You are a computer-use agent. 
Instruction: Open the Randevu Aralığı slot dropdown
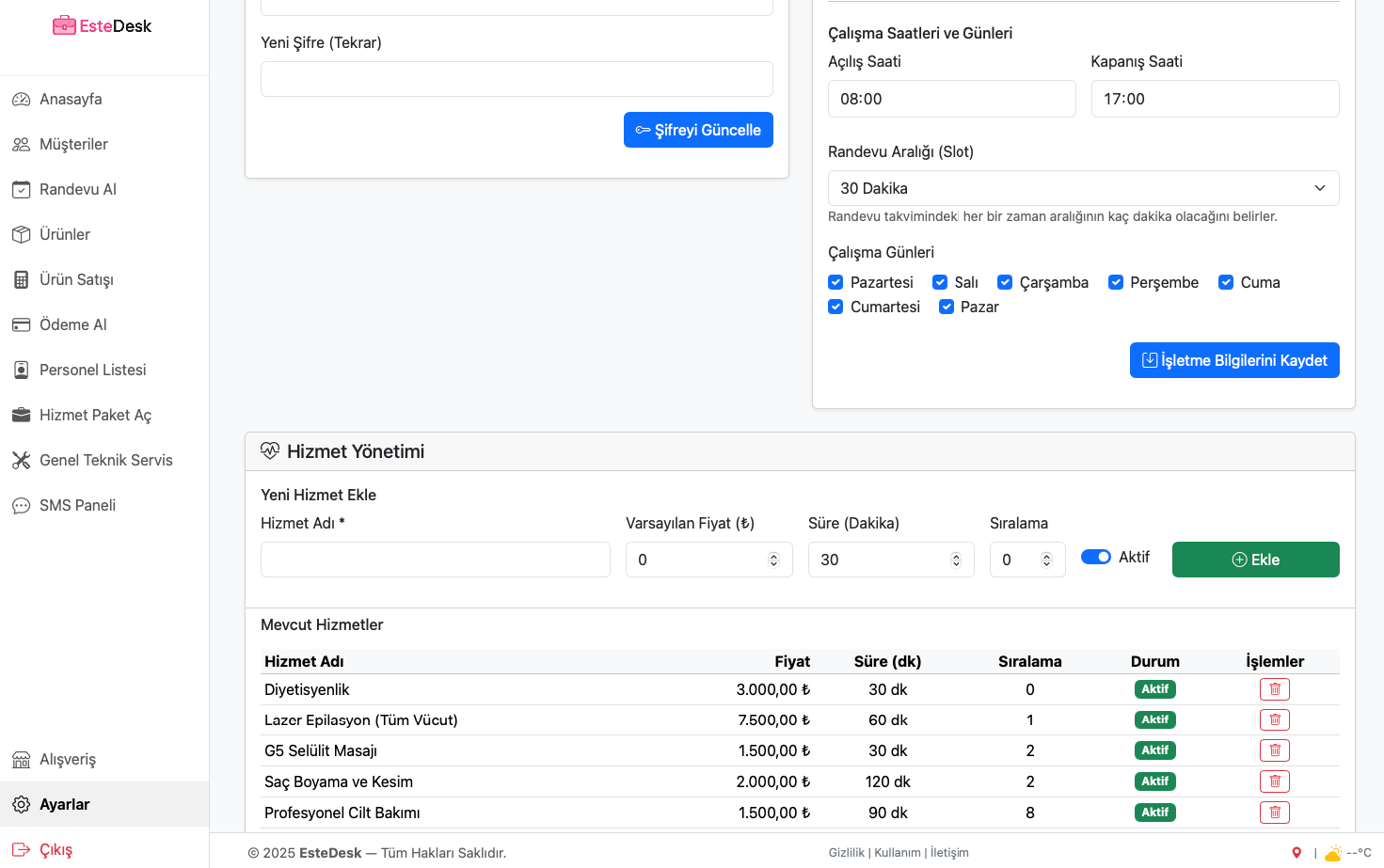click(x=1083, y=188)
